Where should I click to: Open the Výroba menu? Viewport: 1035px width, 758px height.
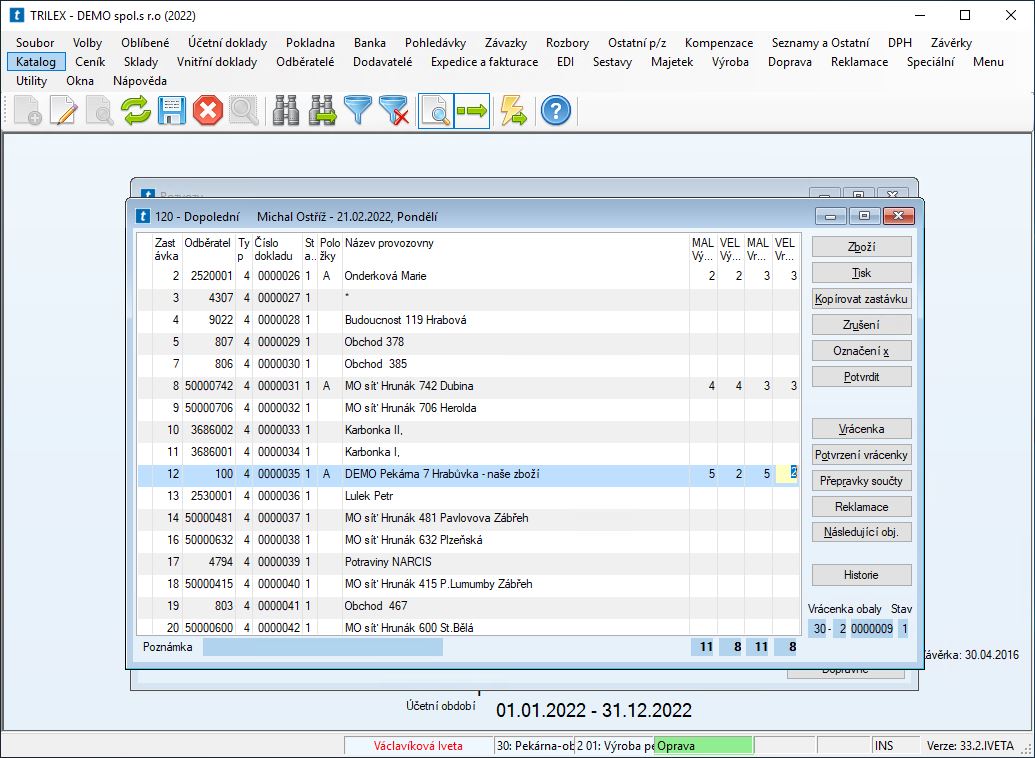[x=730, y=62]
